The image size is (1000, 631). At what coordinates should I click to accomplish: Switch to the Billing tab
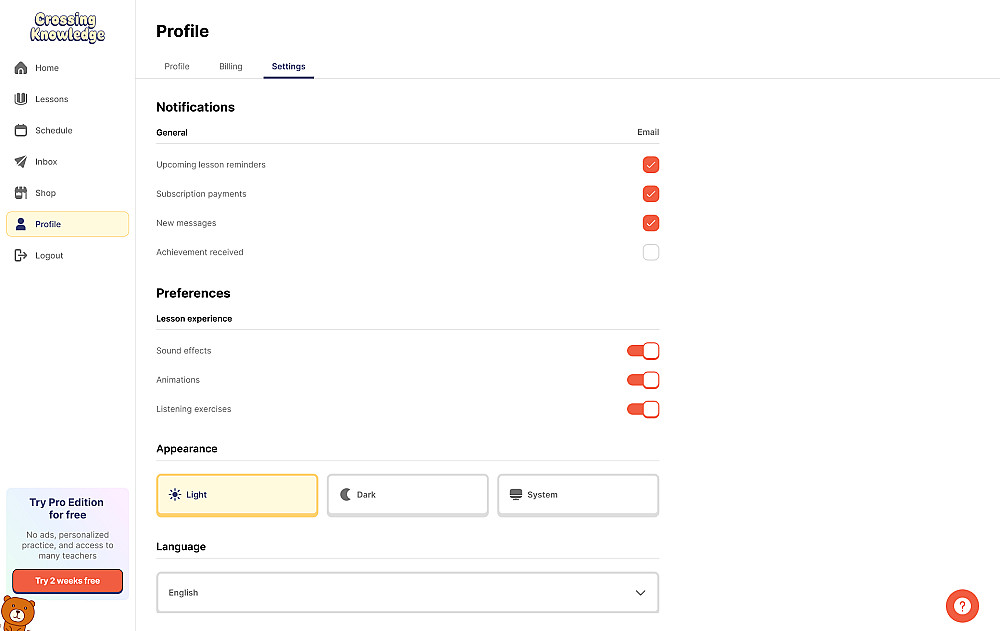pos(231,67)
